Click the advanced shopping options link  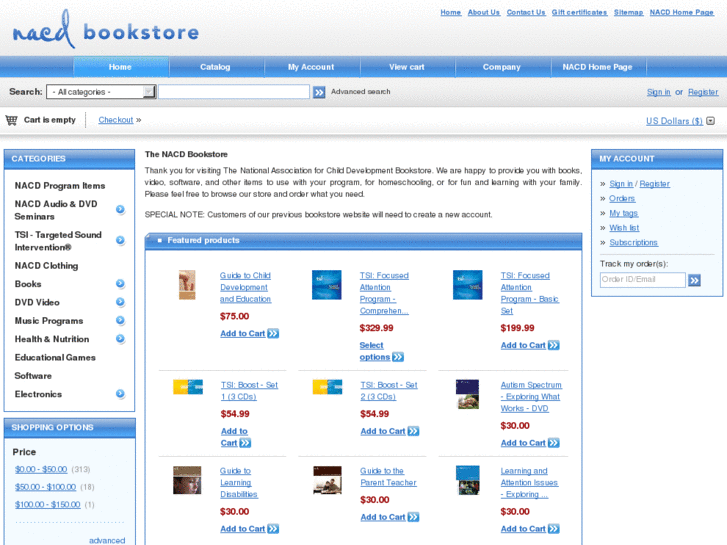pyautogui.click(x=107, y=540)
